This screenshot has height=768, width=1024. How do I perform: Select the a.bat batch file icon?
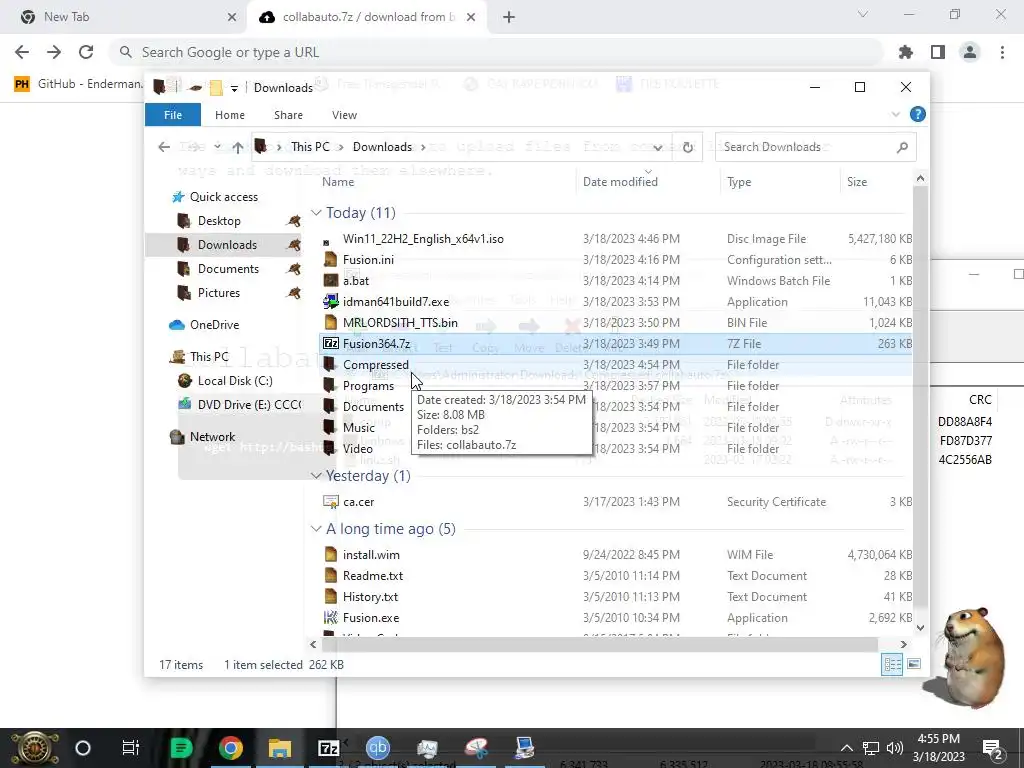click(x=330, y=281)
